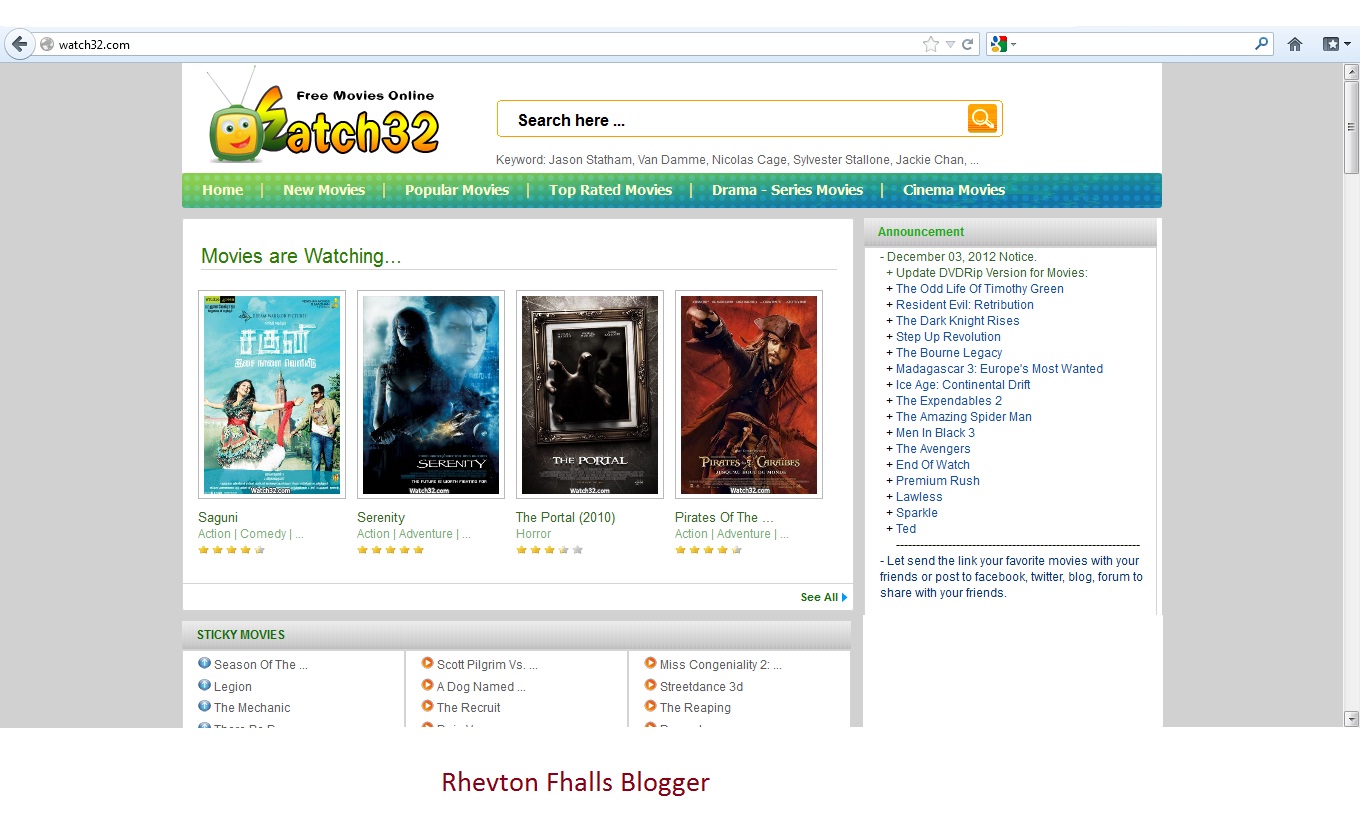This screenshot has width=1360, height=815.
Task: Open the Serenity movie poster
Action: [x=431, y=395]
